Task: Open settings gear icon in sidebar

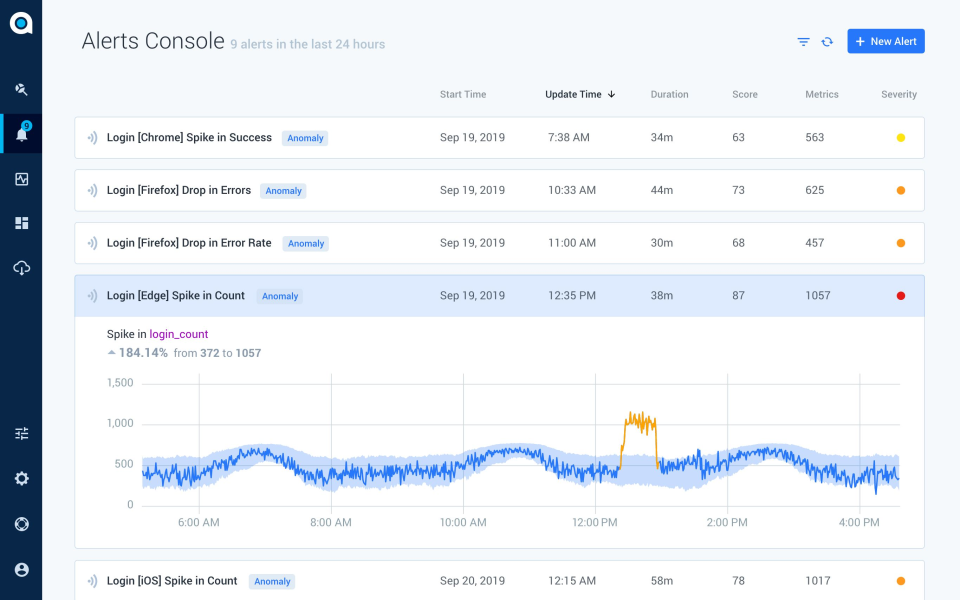Action: click(21, 478)
